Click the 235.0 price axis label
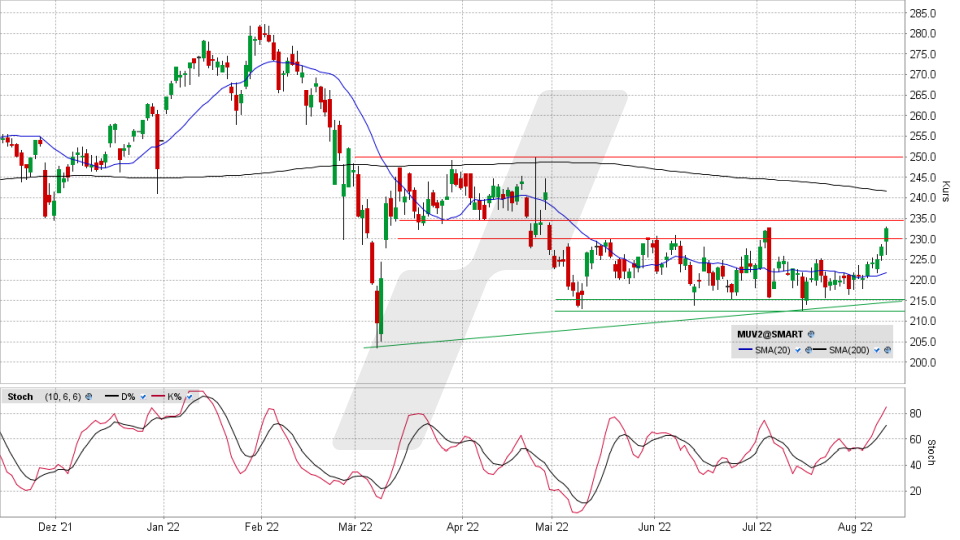 point(922,219)
